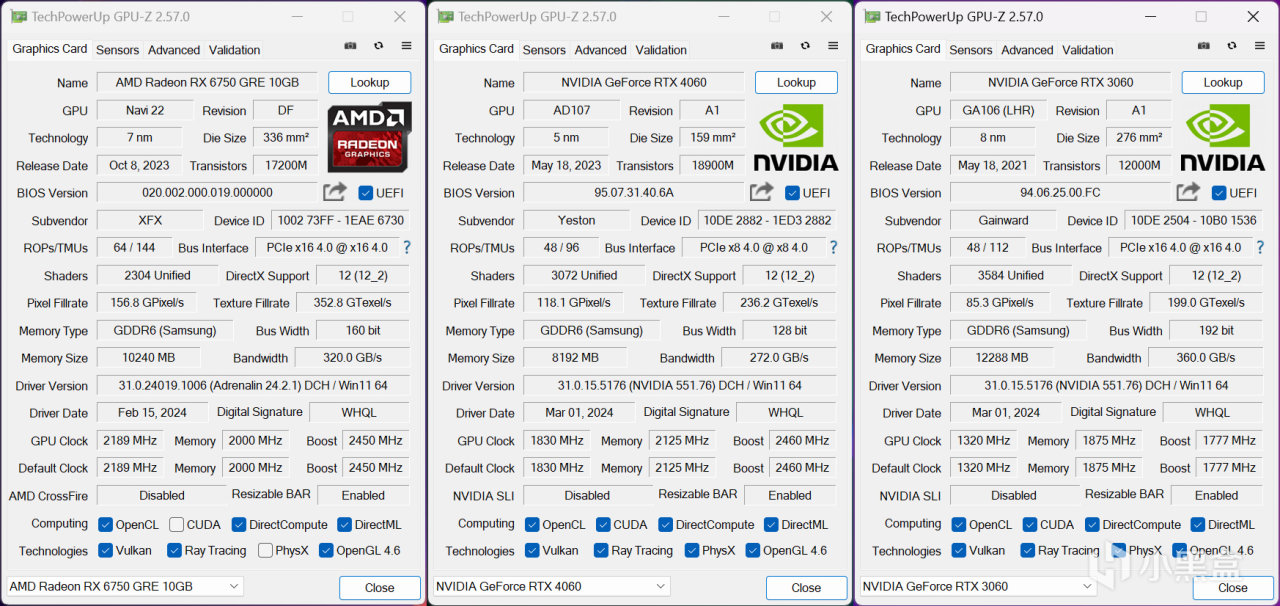Click Release Date value Oct 8, 2023
This screenshot has height=606, width=1280.
(139, 165)
